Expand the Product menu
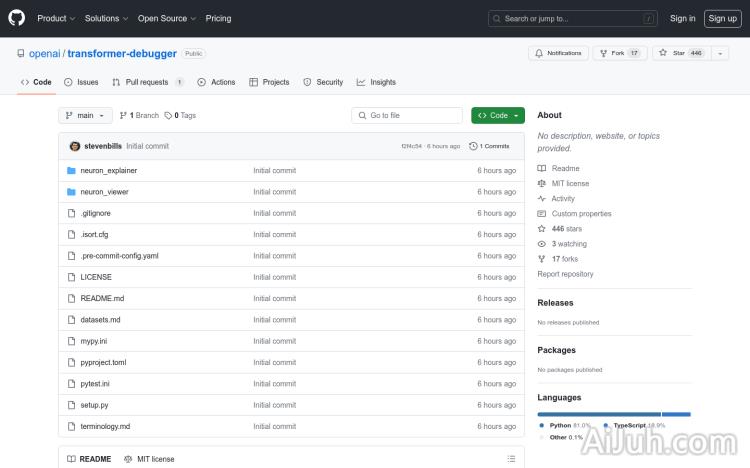 tap(56, 18)
